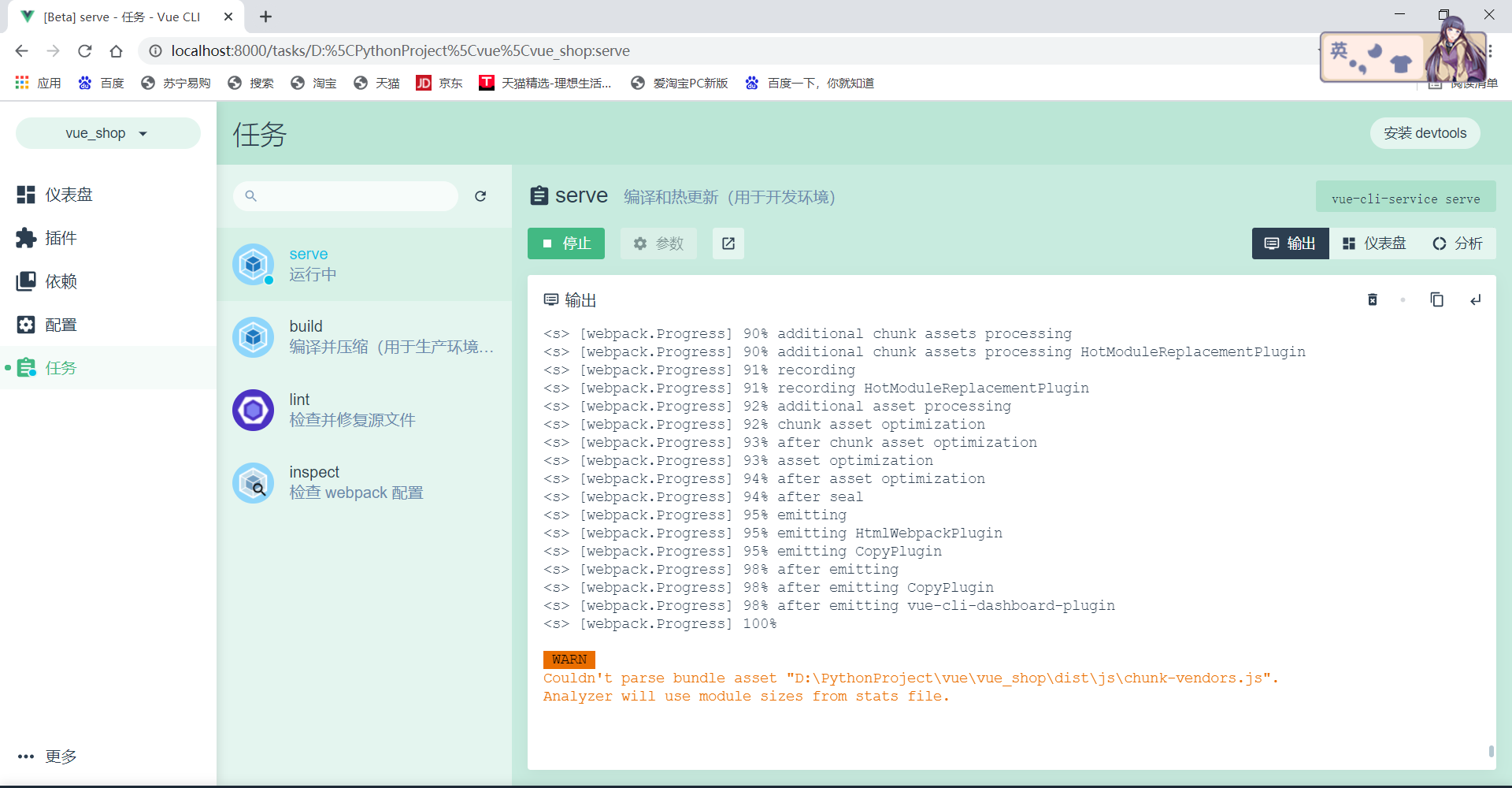Viewport: 1512px width, 788px height.
Task: Click the serve task webpack icon
Action: (254, 264)
